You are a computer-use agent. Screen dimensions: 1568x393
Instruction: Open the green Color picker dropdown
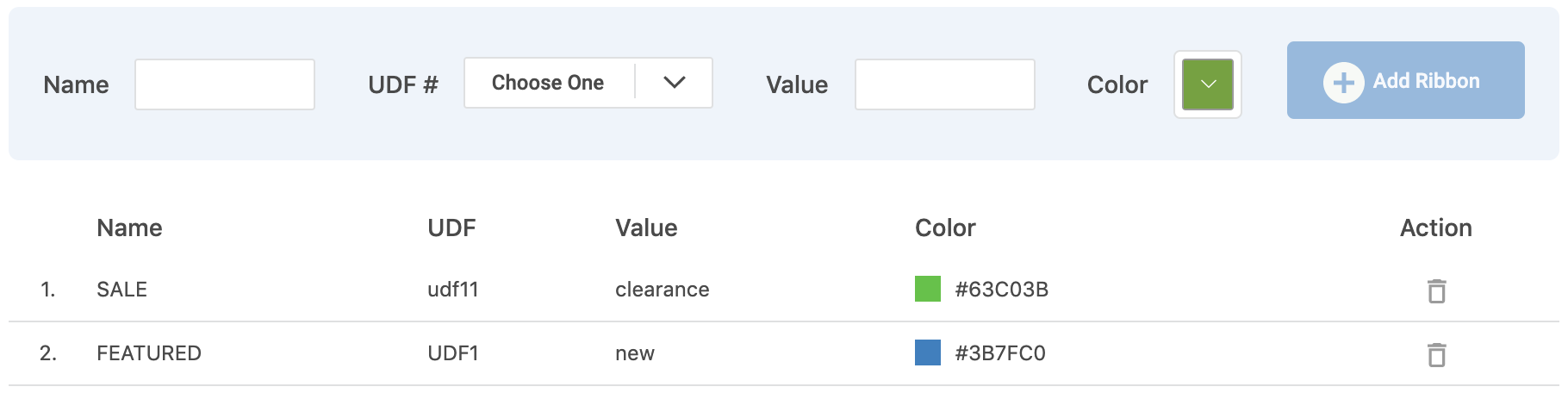pyautogui.click(x=1207, y=84)
